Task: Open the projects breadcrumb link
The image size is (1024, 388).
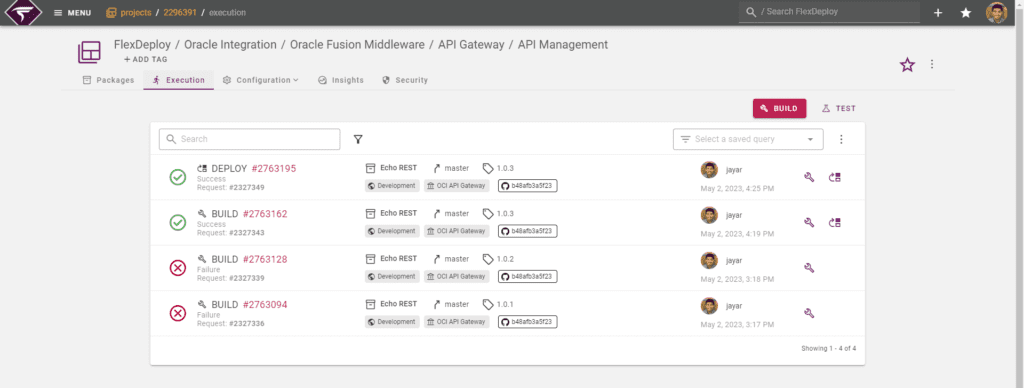Action: (129, 13)
